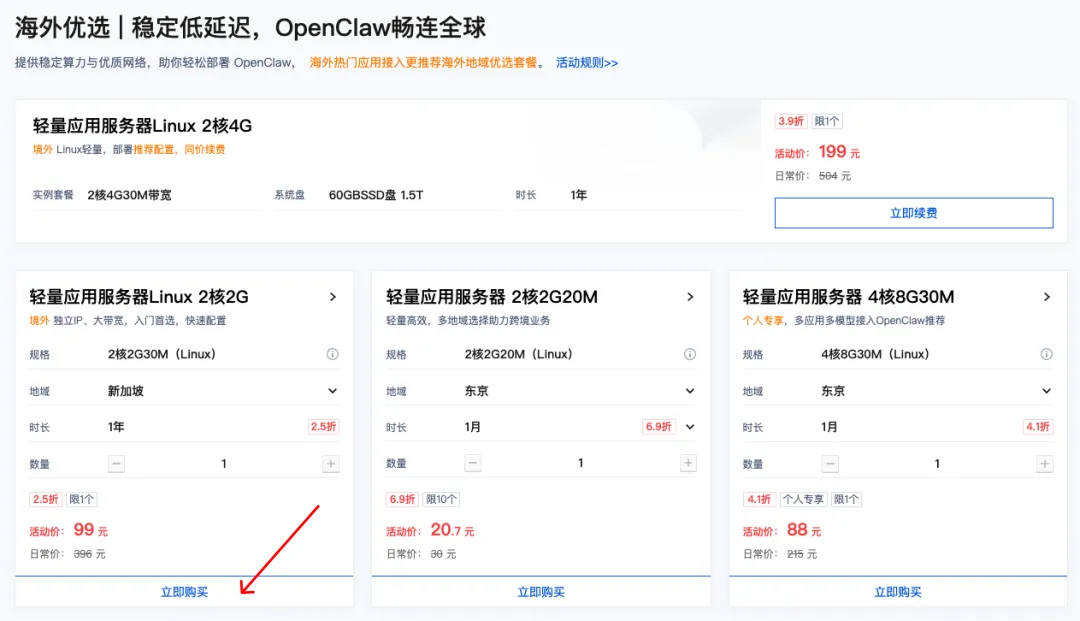Open details arrow for 2核2G20M card
The height and width of the screenshot is (621, 1080).
(689, 297)
